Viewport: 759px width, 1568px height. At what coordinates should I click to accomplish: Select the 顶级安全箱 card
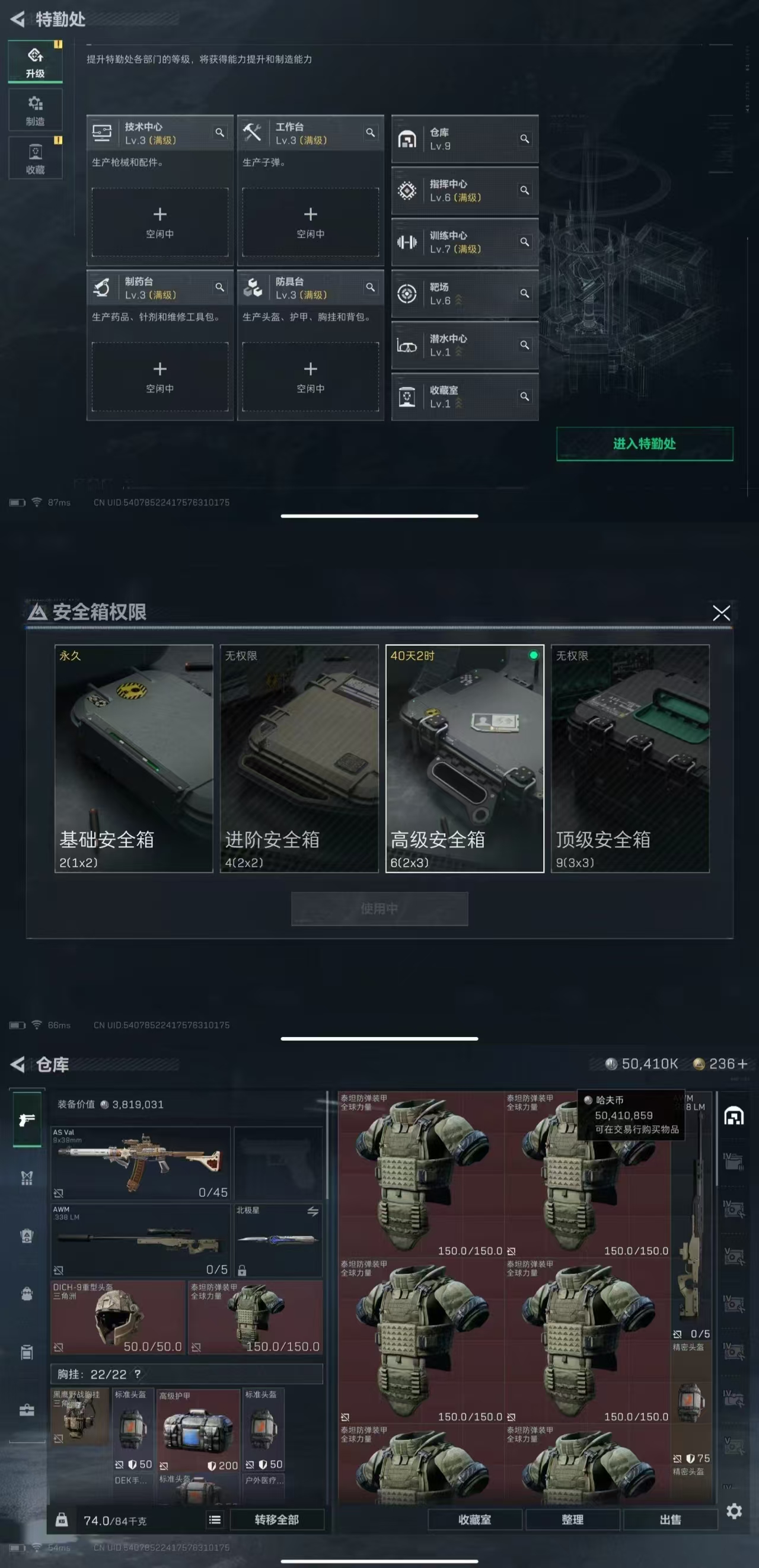point(630,759)
